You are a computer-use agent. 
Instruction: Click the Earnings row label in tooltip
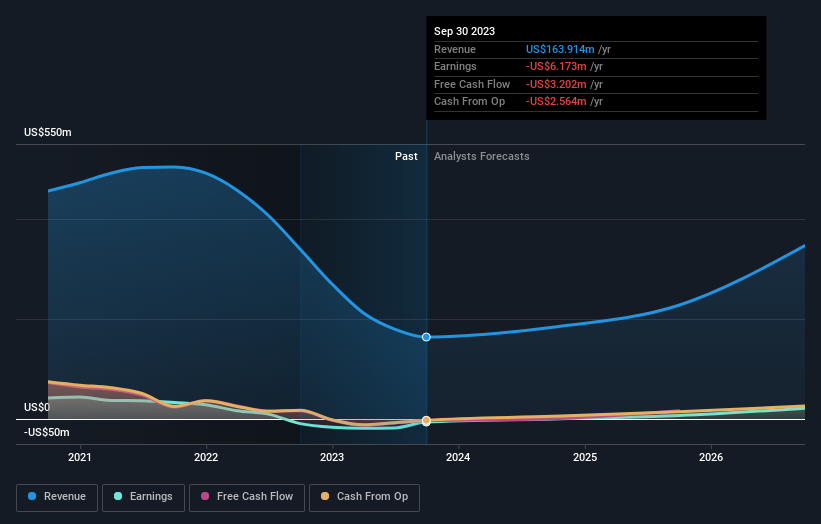pyautogui.click(x=456, y=66)
